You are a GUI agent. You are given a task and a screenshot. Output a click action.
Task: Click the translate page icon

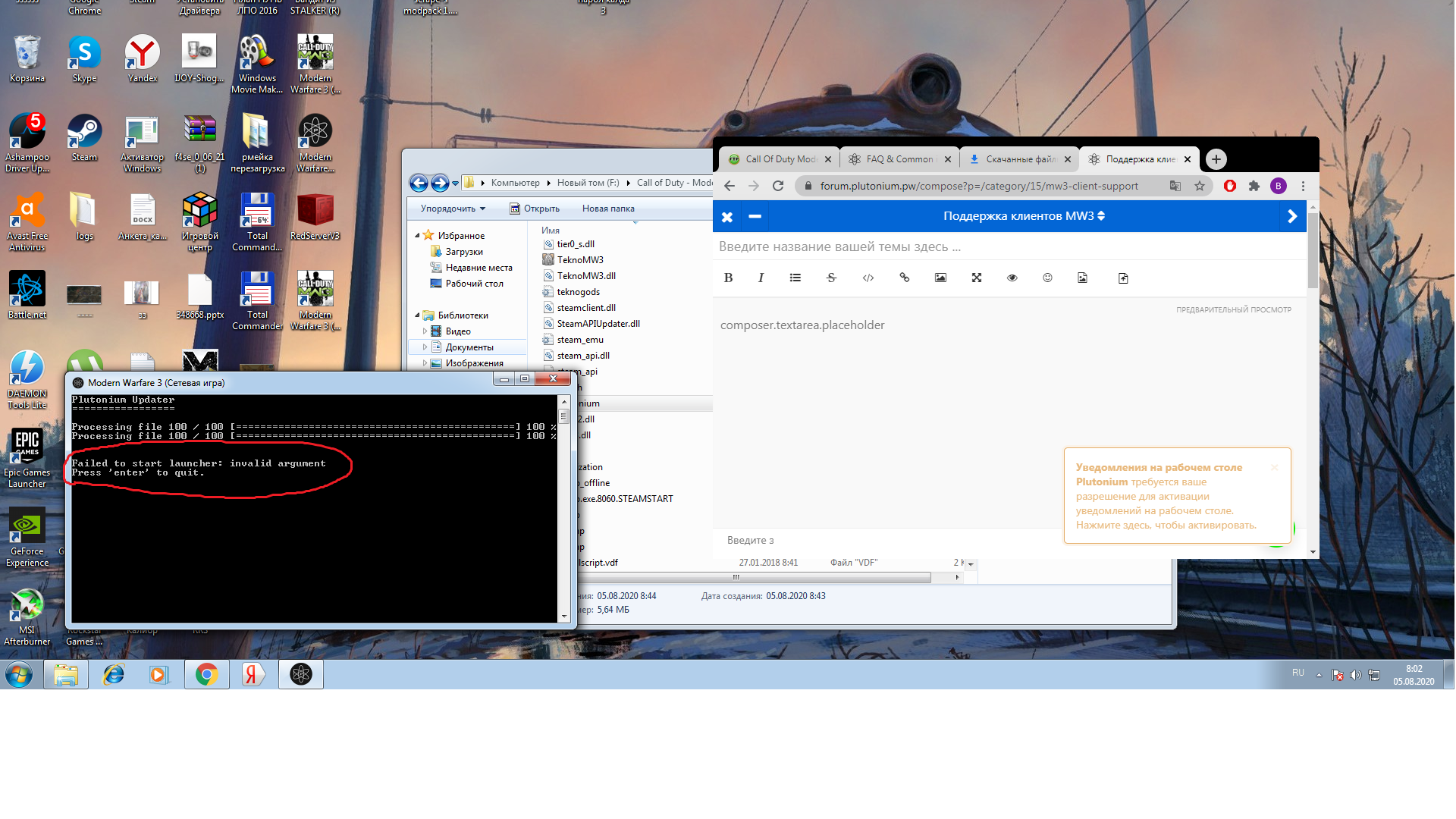[1175, 186]
